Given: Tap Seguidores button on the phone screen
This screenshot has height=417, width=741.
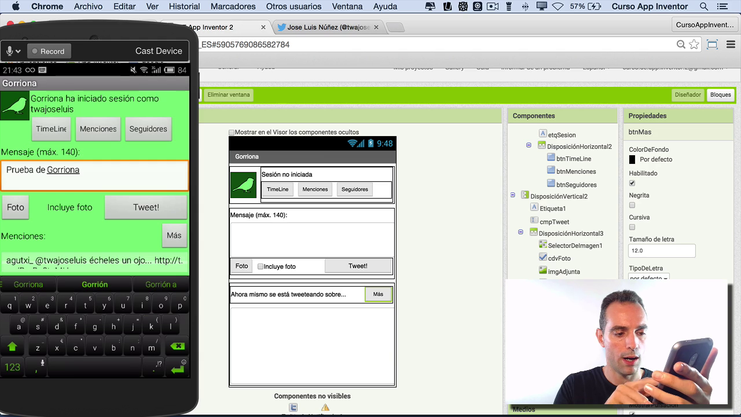Looking at the screenshot, I should point(148,129).
